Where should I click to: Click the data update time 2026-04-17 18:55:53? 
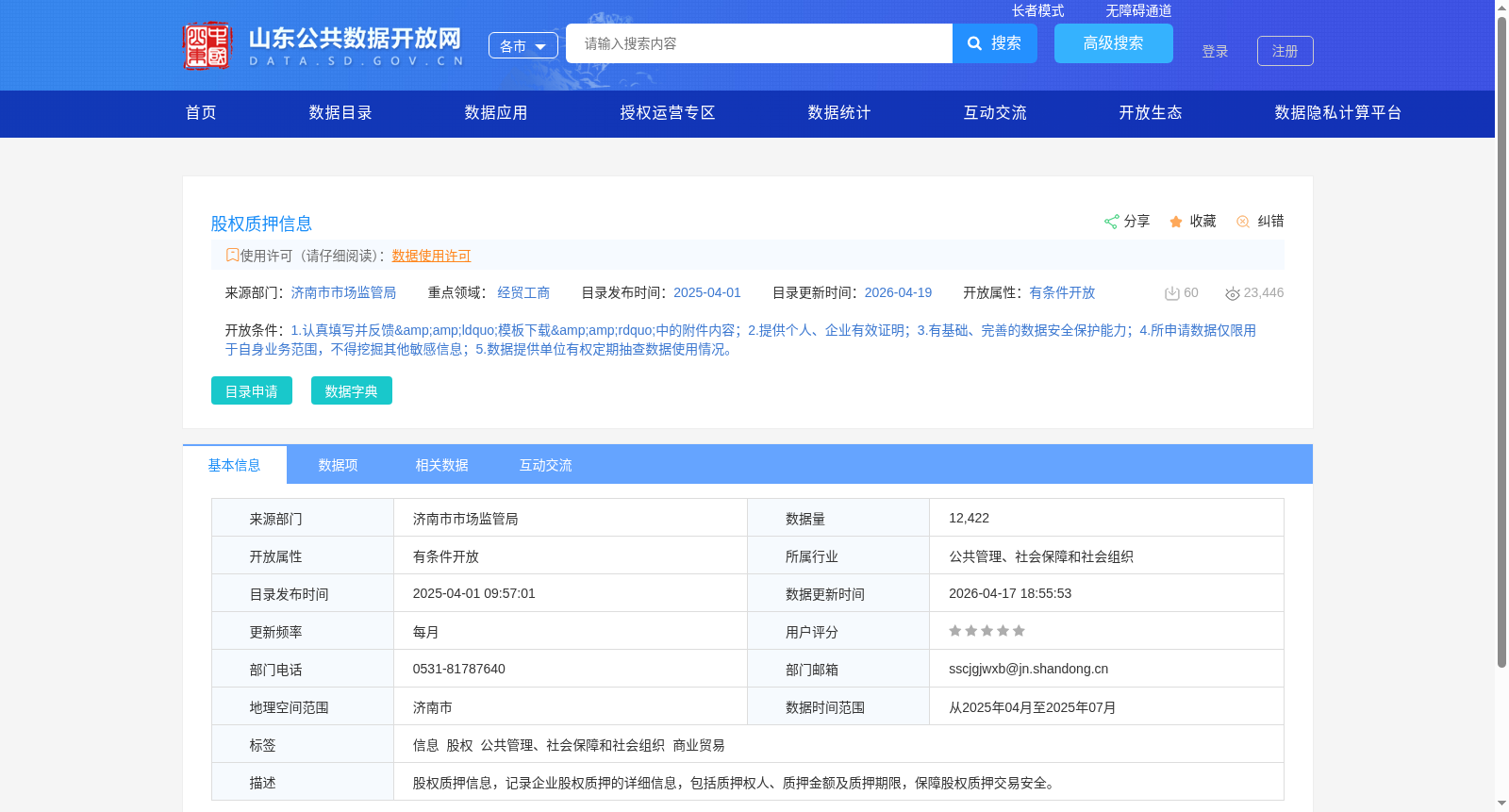tap(1010, 593)
